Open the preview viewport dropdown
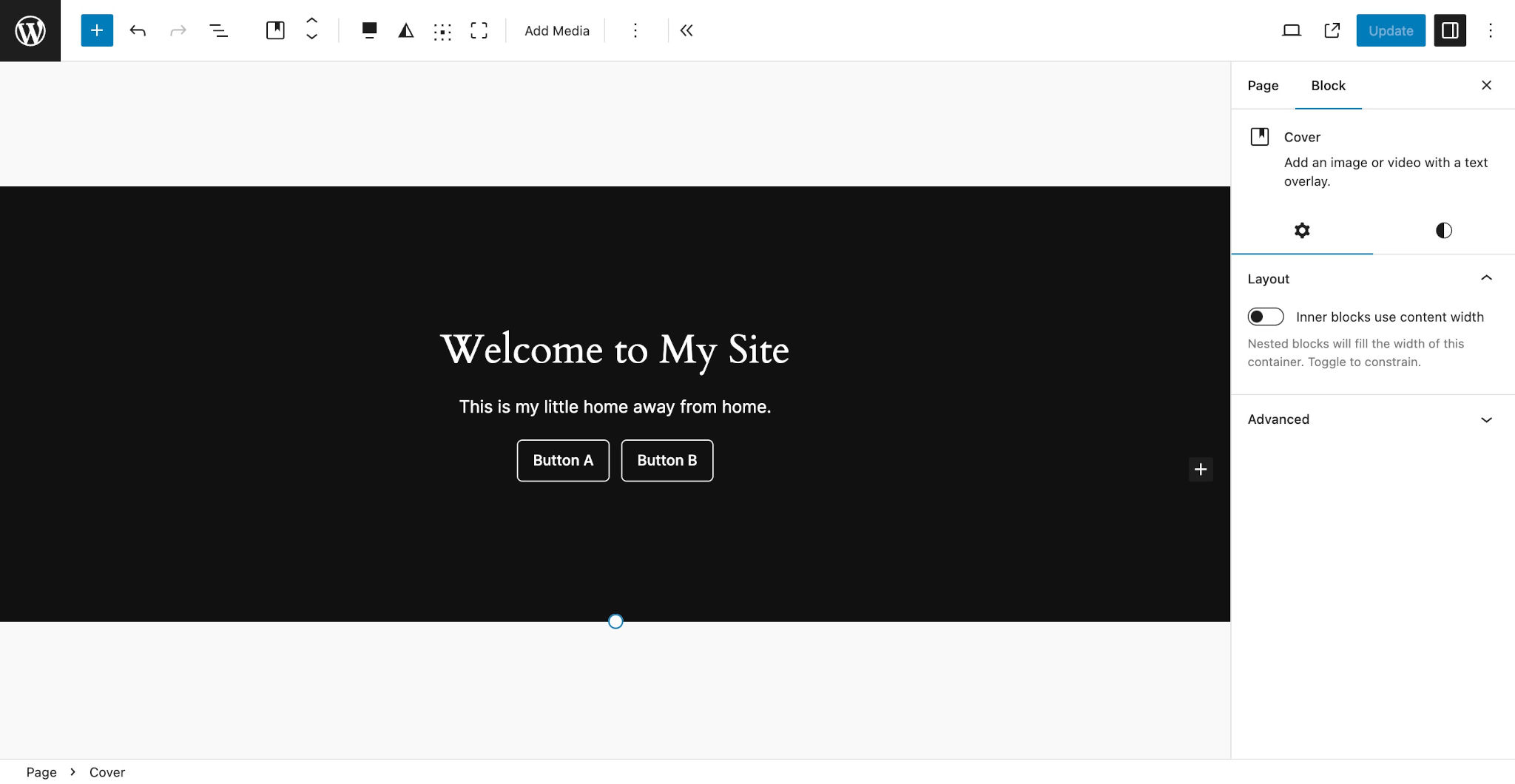1515x784 pixels. (x=1292, y=30)
